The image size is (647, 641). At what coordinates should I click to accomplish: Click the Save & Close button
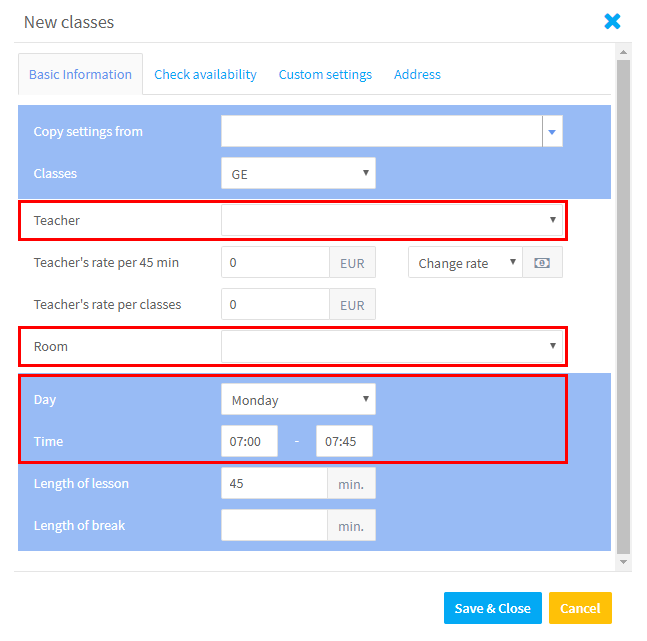(x=493, y=608)
